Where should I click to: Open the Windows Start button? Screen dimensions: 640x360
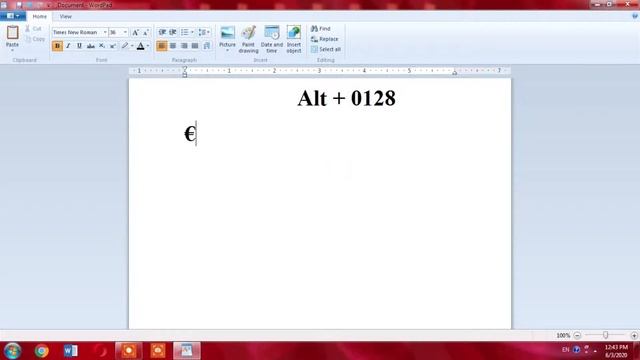[x=12, y=351]
